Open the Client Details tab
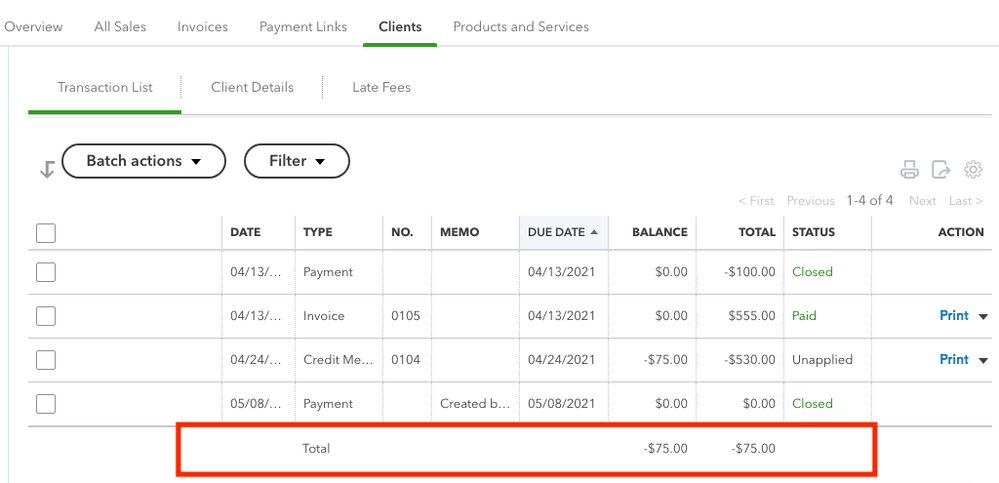This screenshot has height=483, width=999. 252,88
